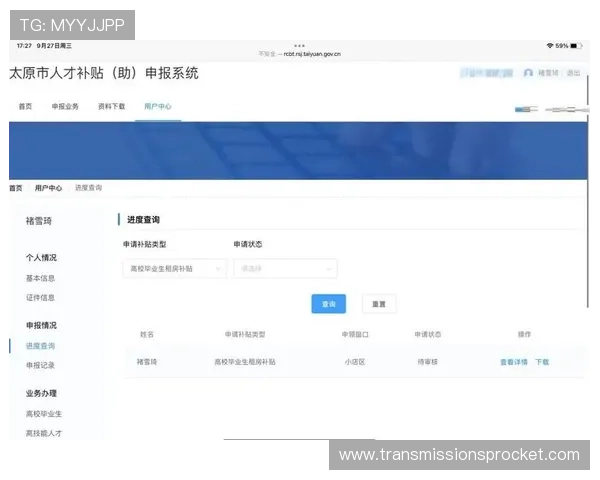Viewport: 600px width, 480px height.
Task: Click 高校毕业生租房补贴 cell in table
Action: tap(245, 362)
